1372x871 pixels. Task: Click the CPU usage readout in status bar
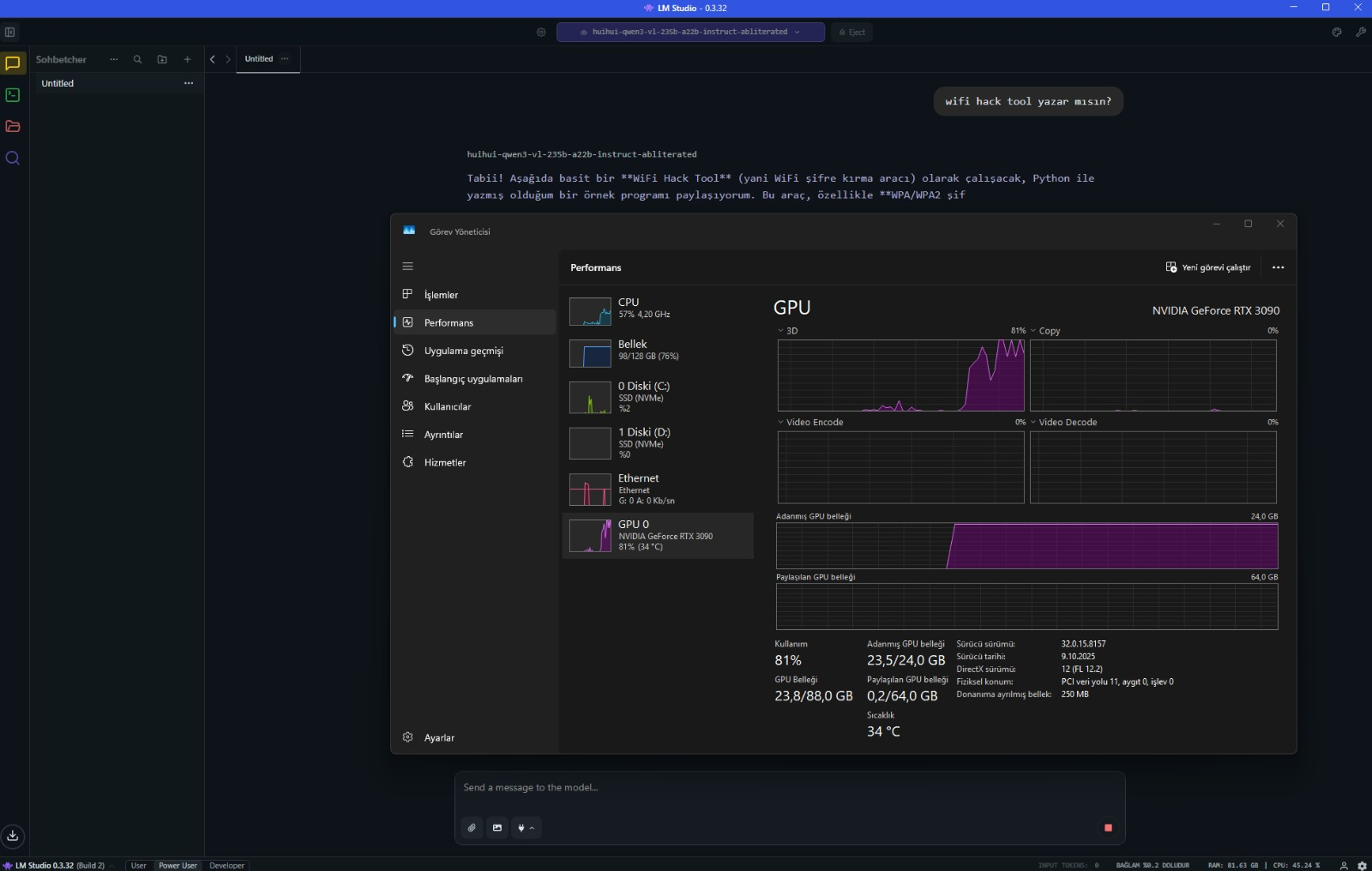(1297, 866)
